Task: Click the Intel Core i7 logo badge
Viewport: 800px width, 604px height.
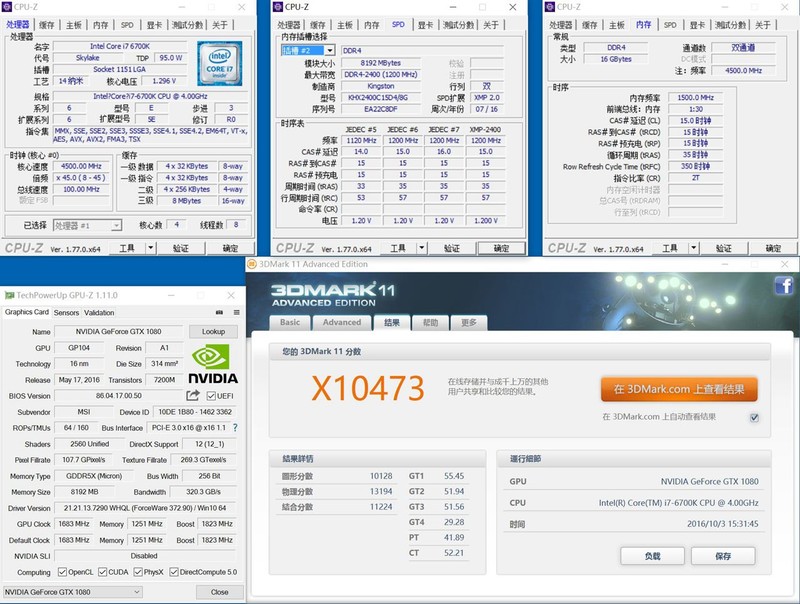Action: pyautogui.click(x=219, y=63)
